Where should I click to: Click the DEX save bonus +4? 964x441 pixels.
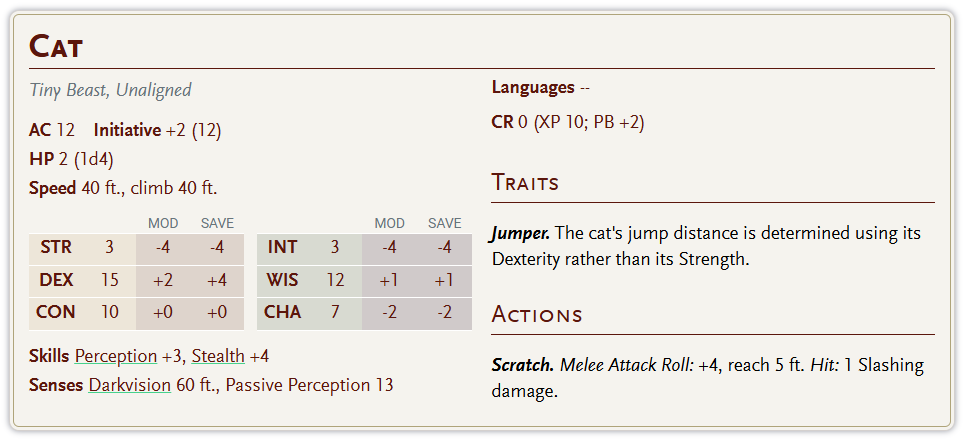[x=217, y=280]
